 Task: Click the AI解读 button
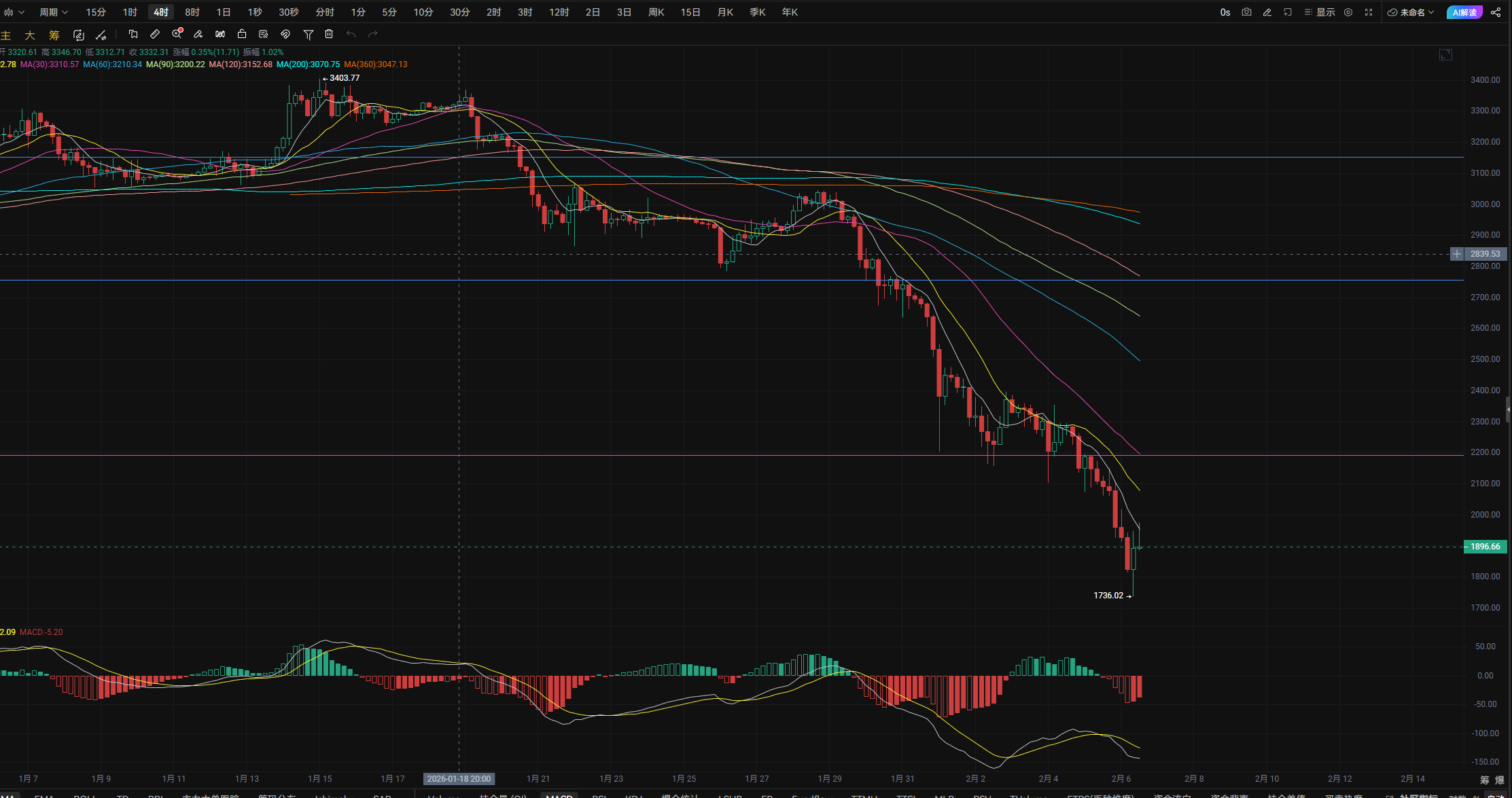pos(1464,12)
